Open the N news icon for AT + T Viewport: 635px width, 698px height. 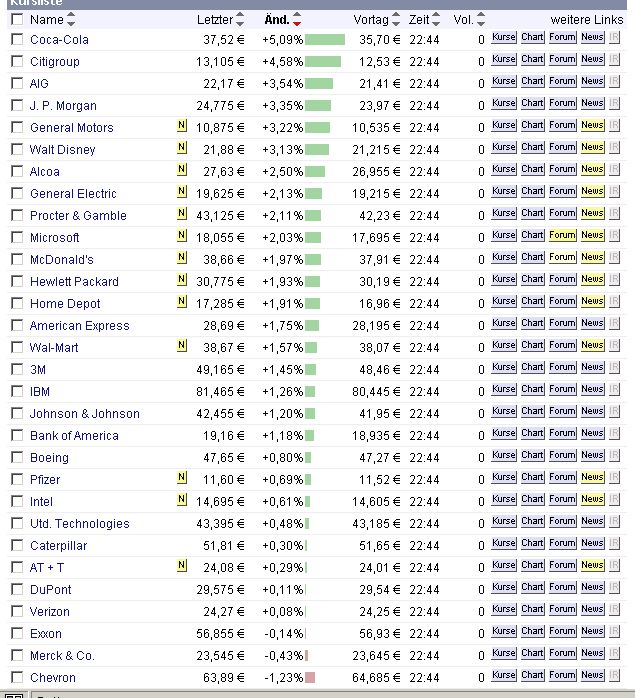click(x=182, y=565)
